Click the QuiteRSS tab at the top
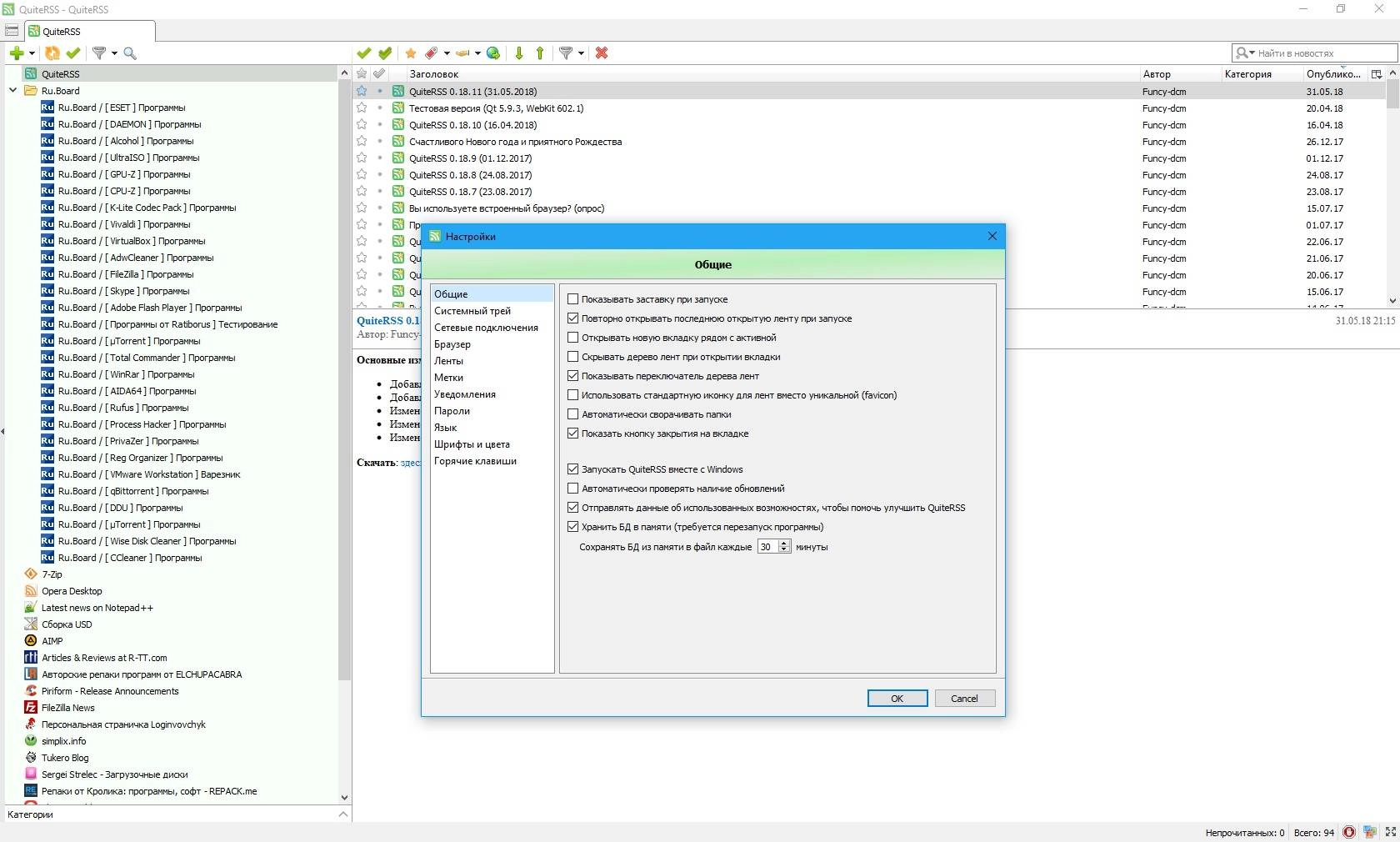Viewport: 1400px width, 842px height. 90,31
